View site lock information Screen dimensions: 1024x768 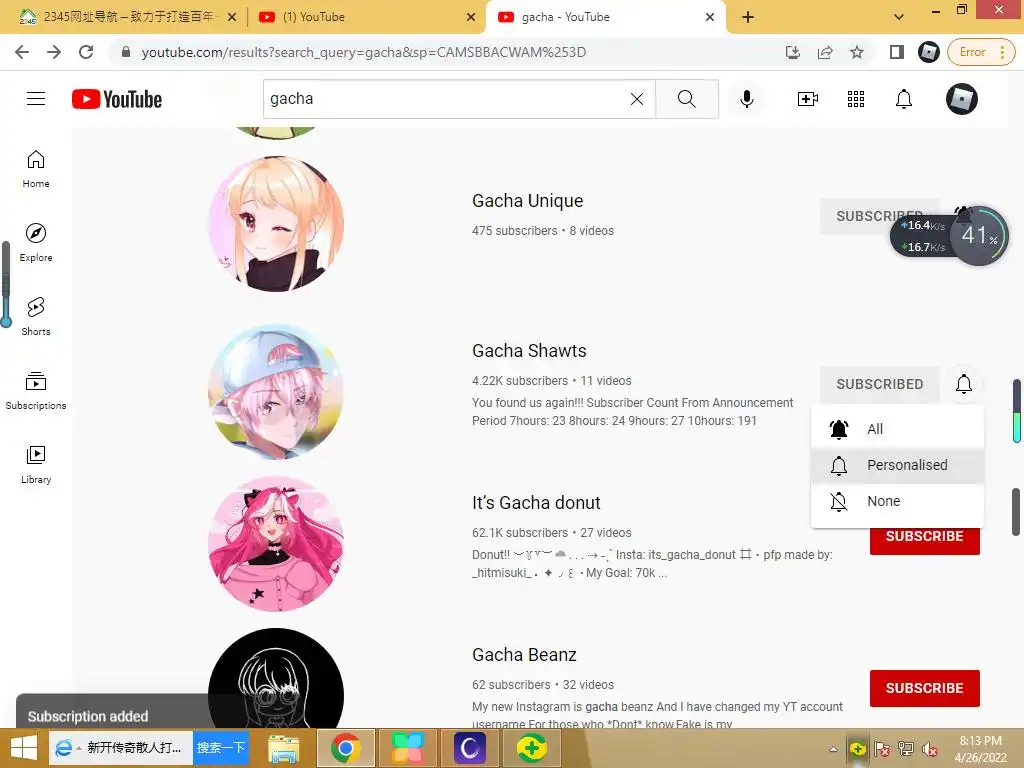point(126,52)
